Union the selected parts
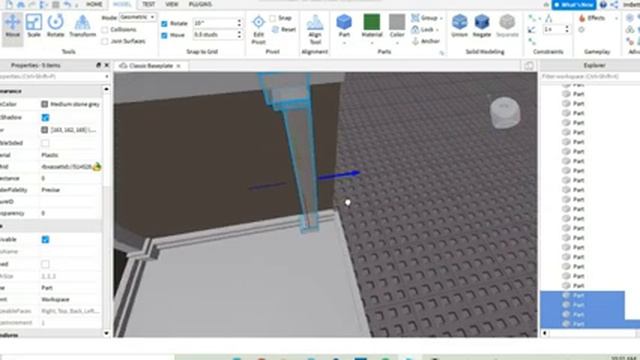Viewport: 640px width, 360px height. point(460,25)
